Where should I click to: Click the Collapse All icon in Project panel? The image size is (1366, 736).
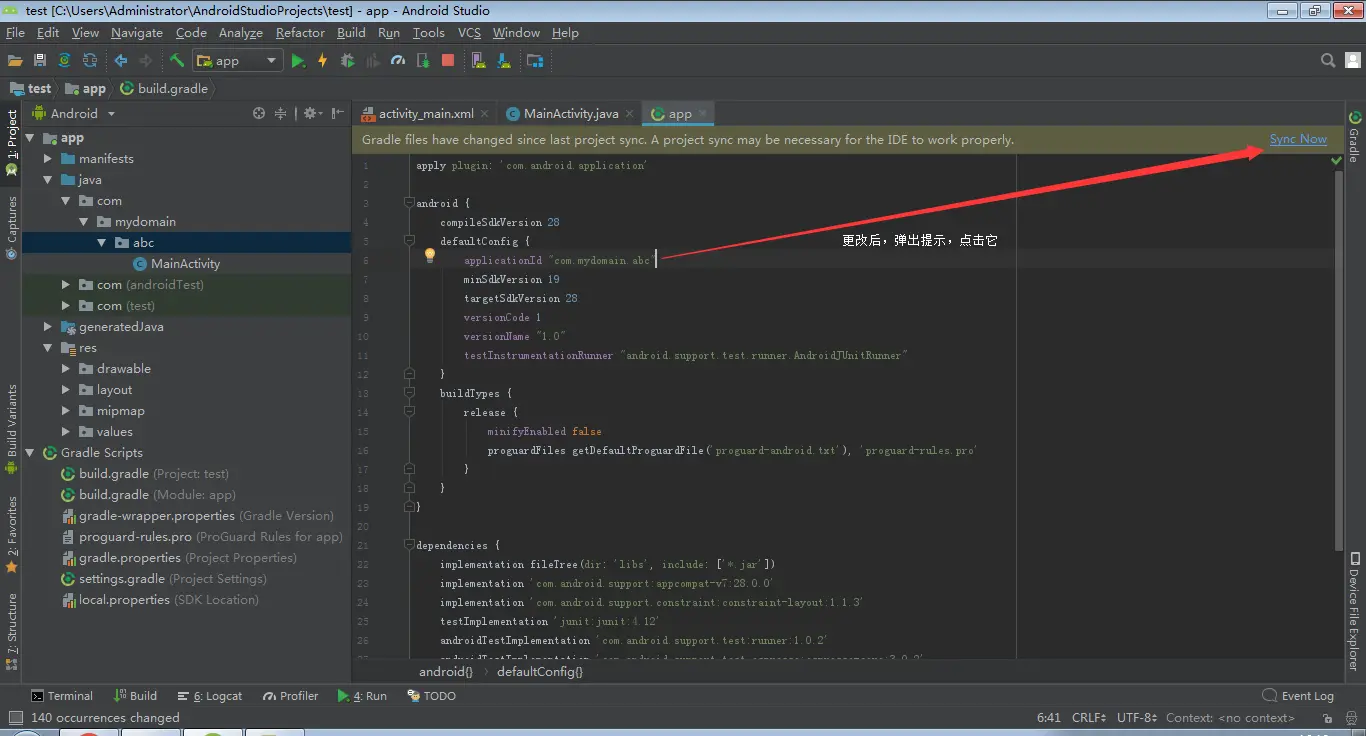280,113
